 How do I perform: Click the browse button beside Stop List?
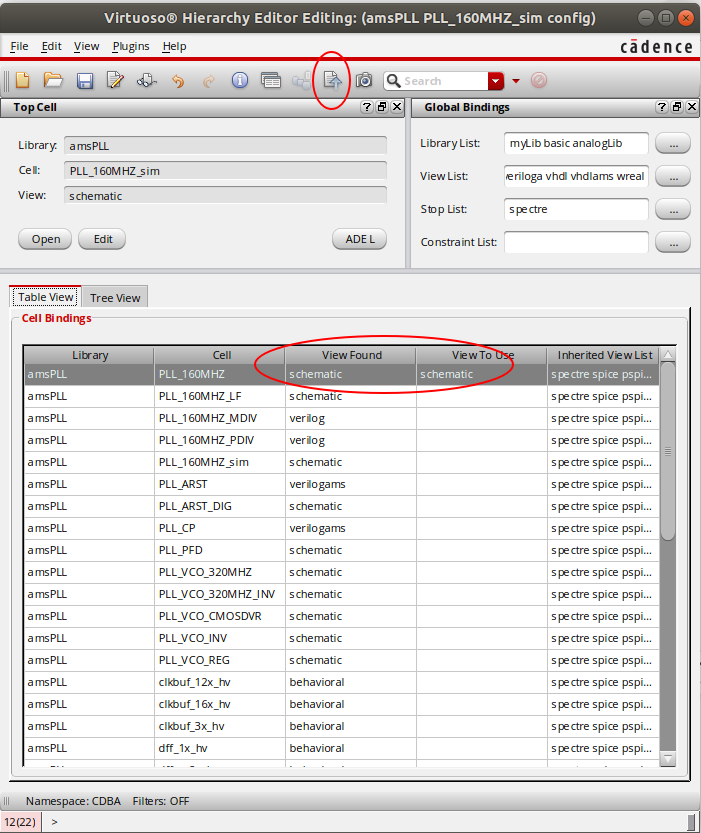click(673, 209)
